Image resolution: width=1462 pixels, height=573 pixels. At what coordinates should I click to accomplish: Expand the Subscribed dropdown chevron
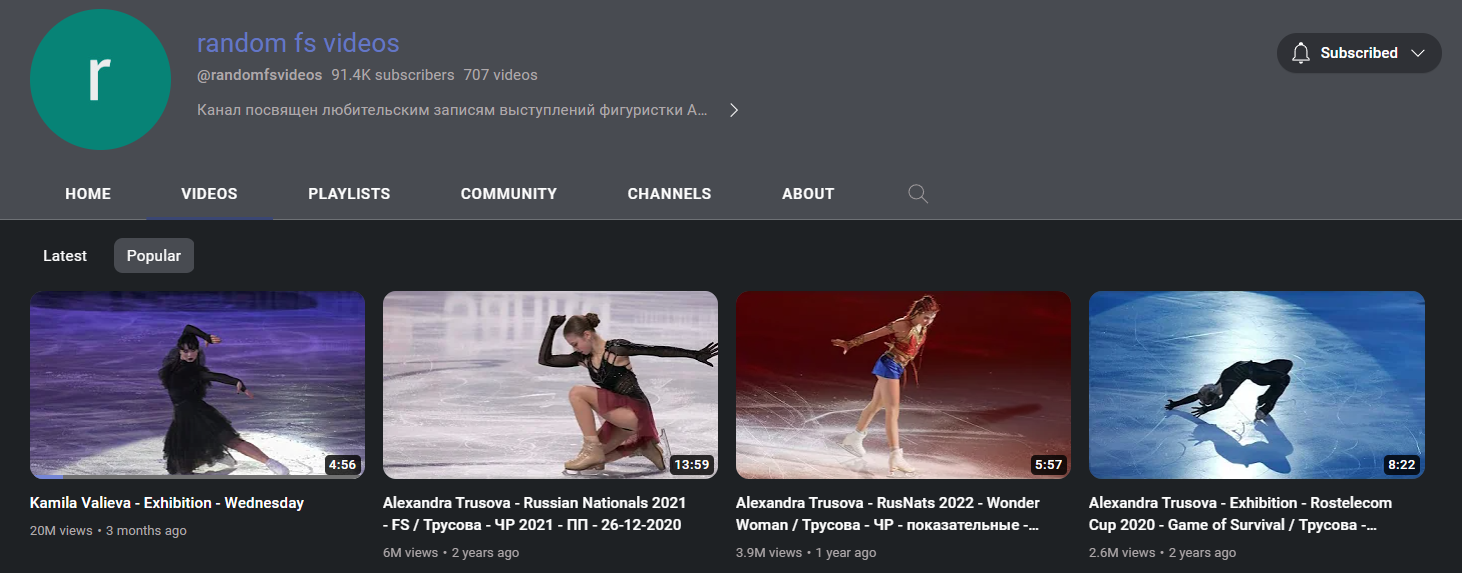point(1417,53)
